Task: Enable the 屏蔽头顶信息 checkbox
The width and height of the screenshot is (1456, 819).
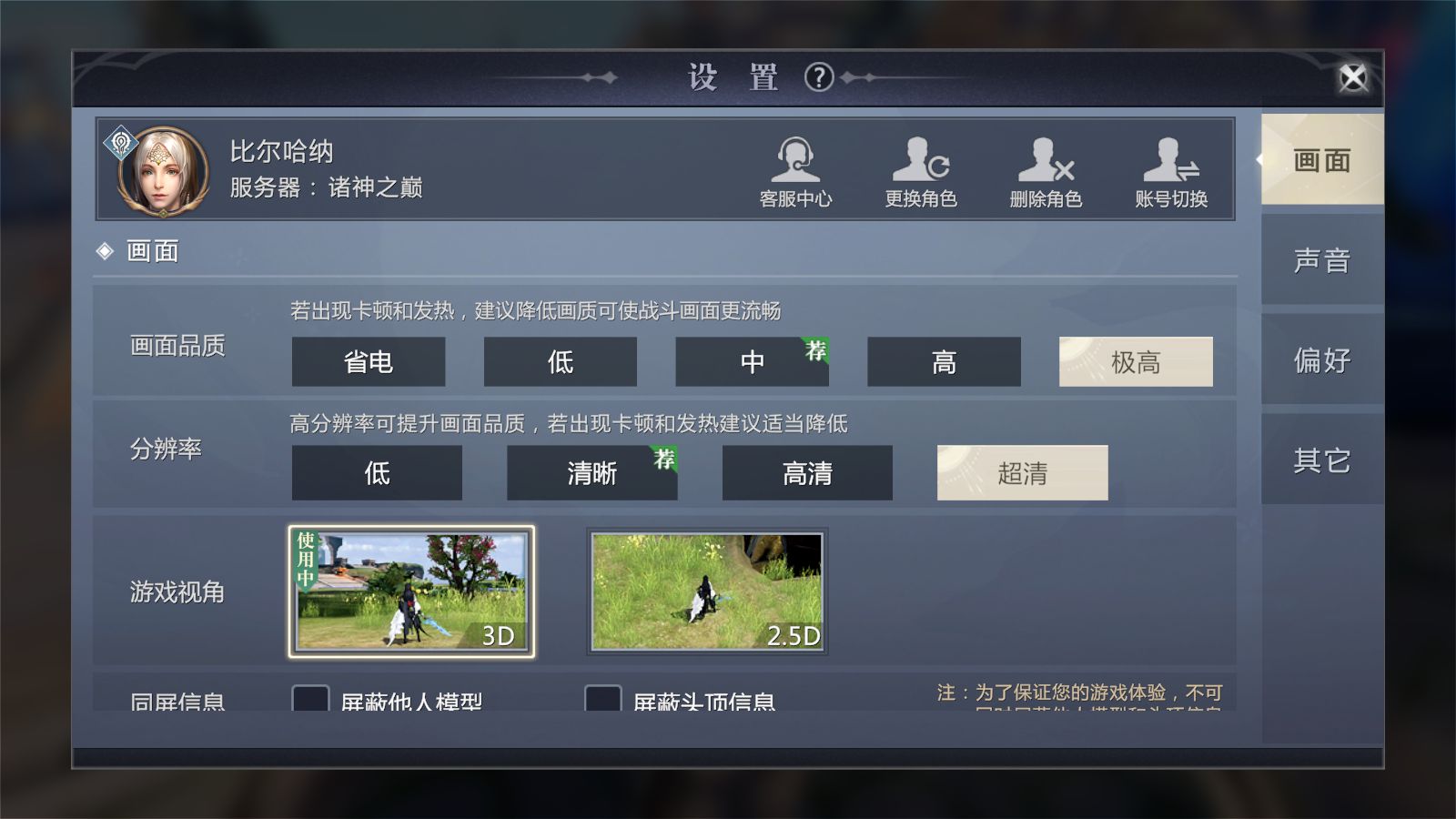Action: coord(603,701)
